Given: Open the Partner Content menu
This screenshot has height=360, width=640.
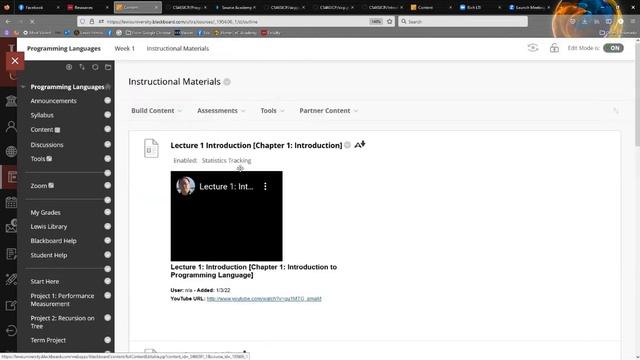Looking at the screenshot, I should coord(328,111).
